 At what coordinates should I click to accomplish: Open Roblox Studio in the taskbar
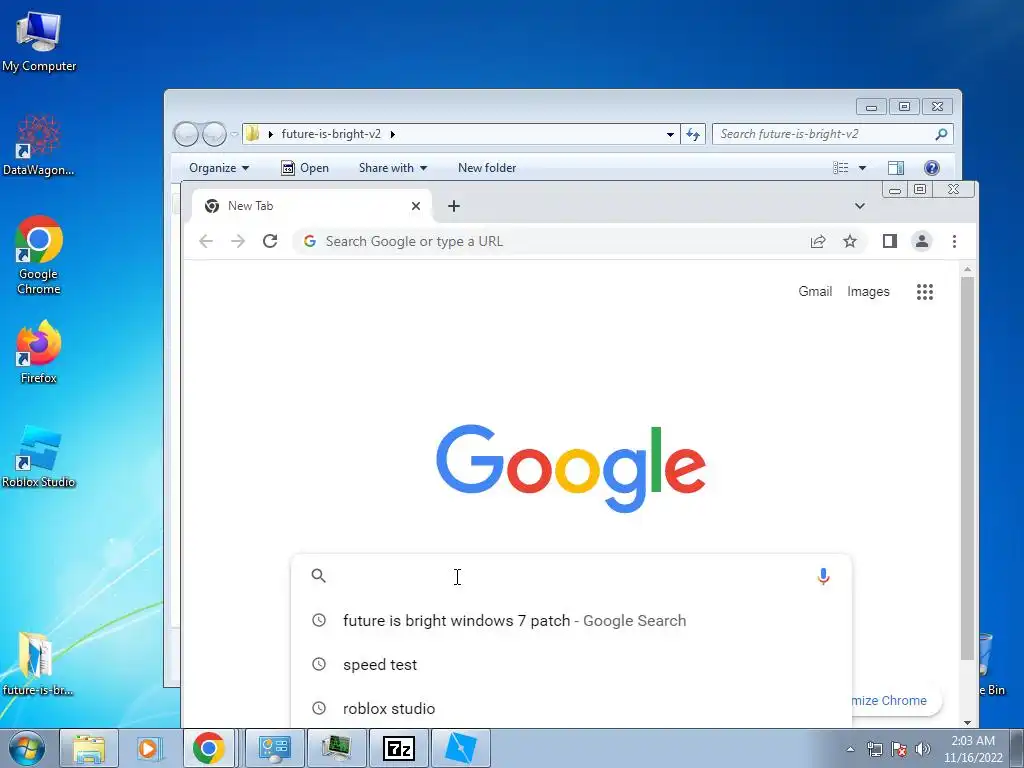pos(460,748)
